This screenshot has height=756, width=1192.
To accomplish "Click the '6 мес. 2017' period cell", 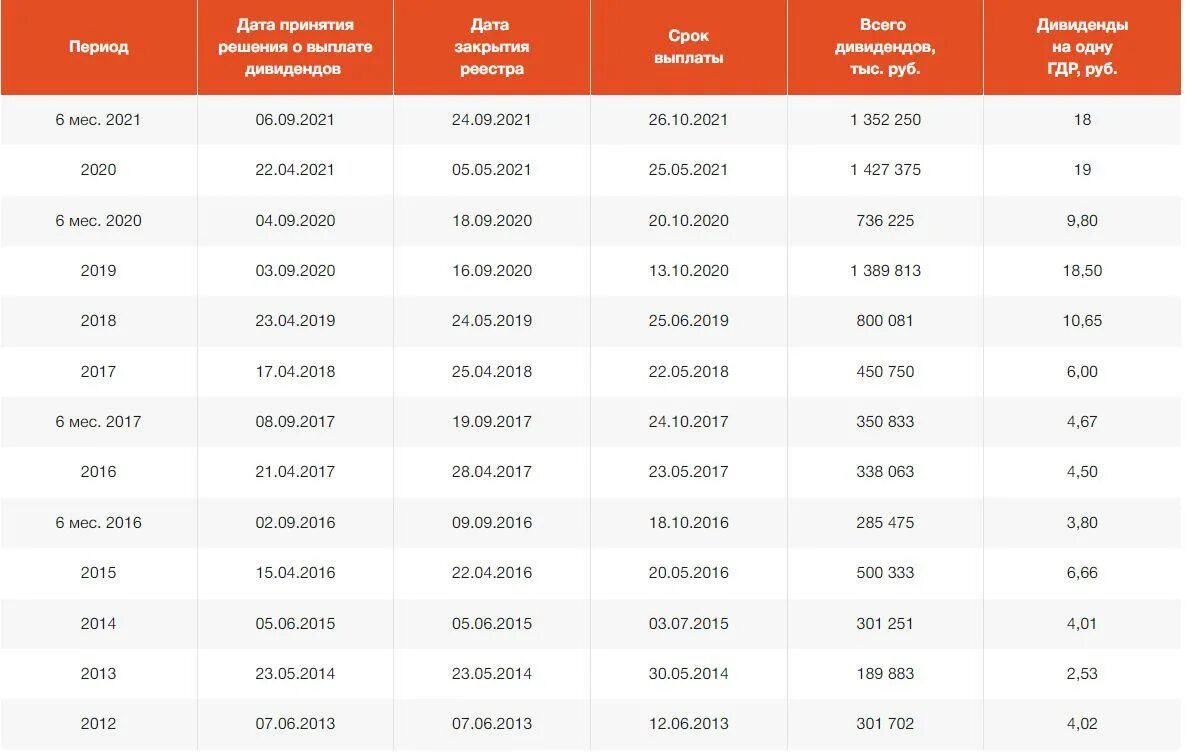I will tap(98, 423).
